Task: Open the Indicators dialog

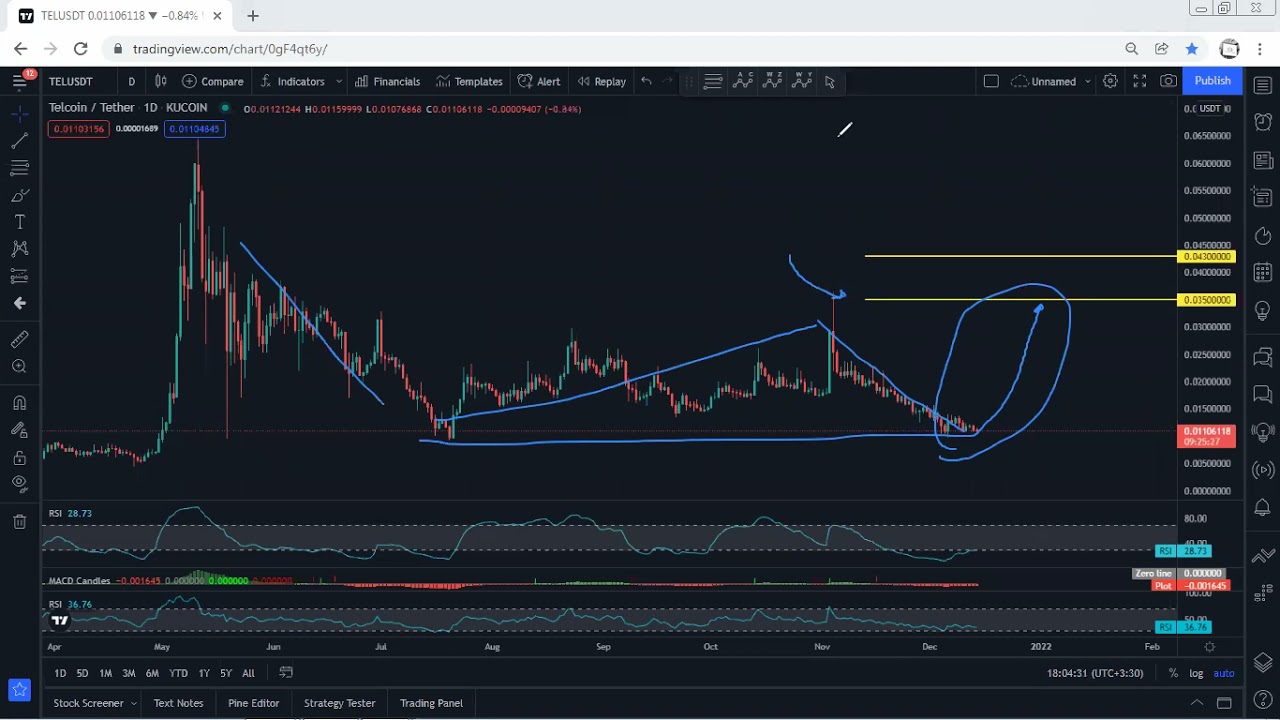Action: pos(292,81)
